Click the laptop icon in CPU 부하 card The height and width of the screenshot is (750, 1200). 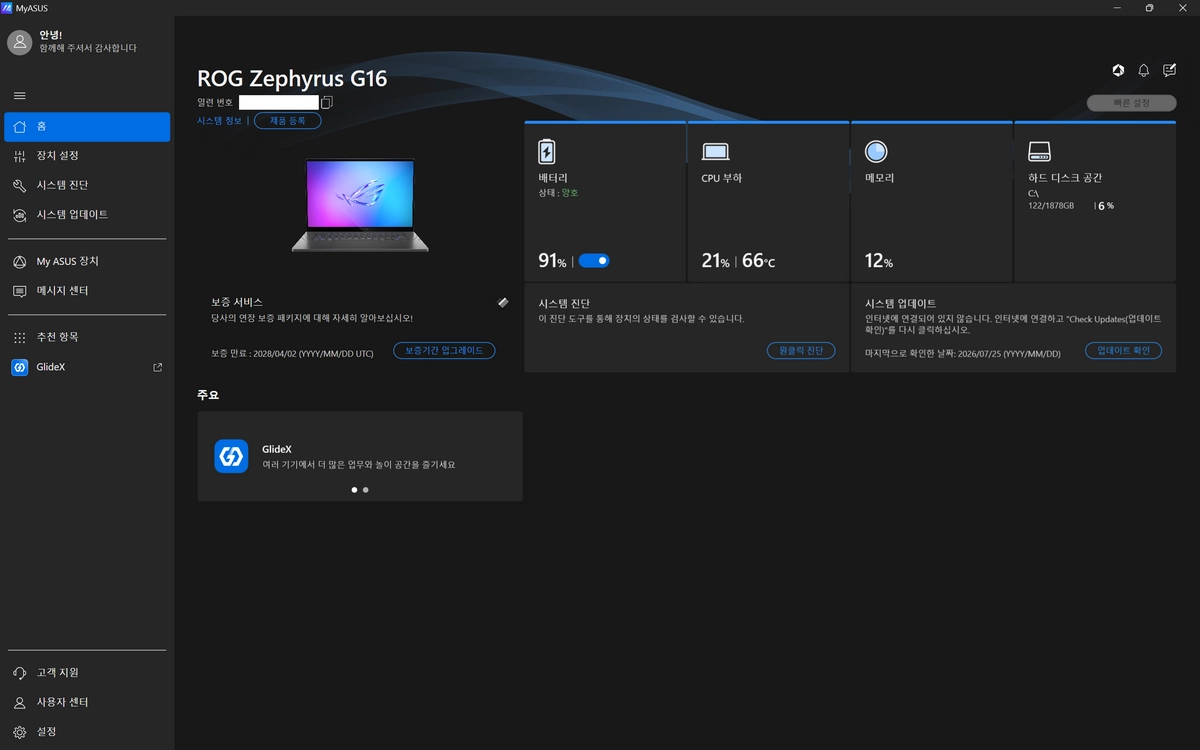(x=715, y=152)
